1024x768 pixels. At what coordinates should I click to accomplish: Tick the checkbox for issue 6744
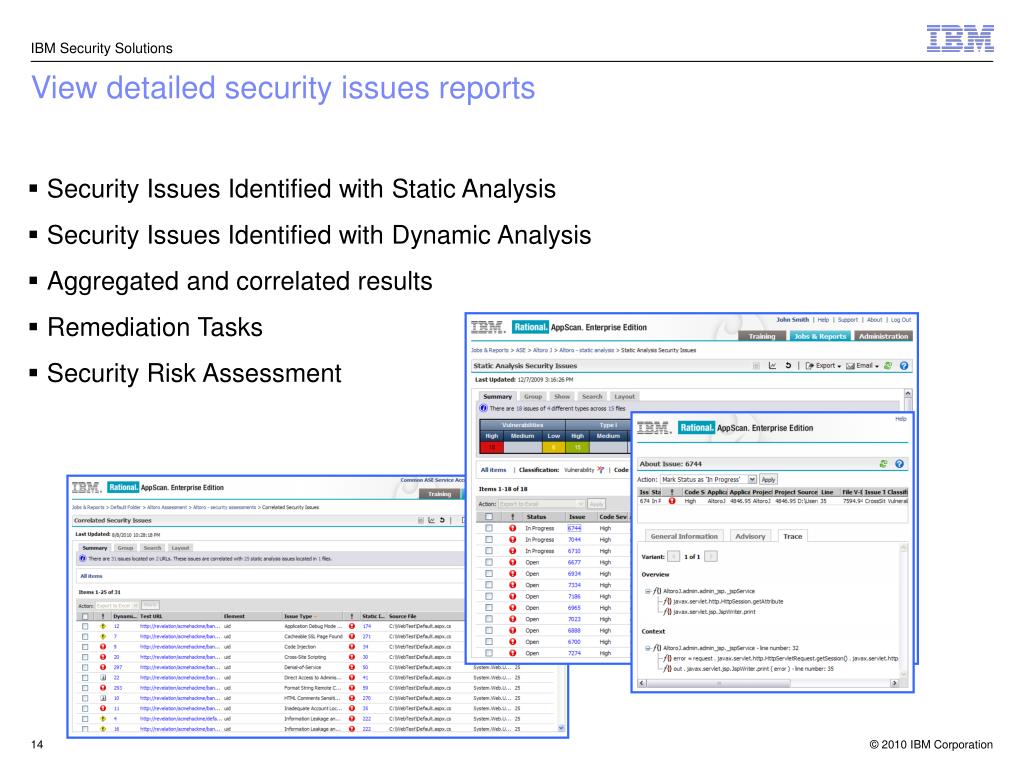point(489,528)
